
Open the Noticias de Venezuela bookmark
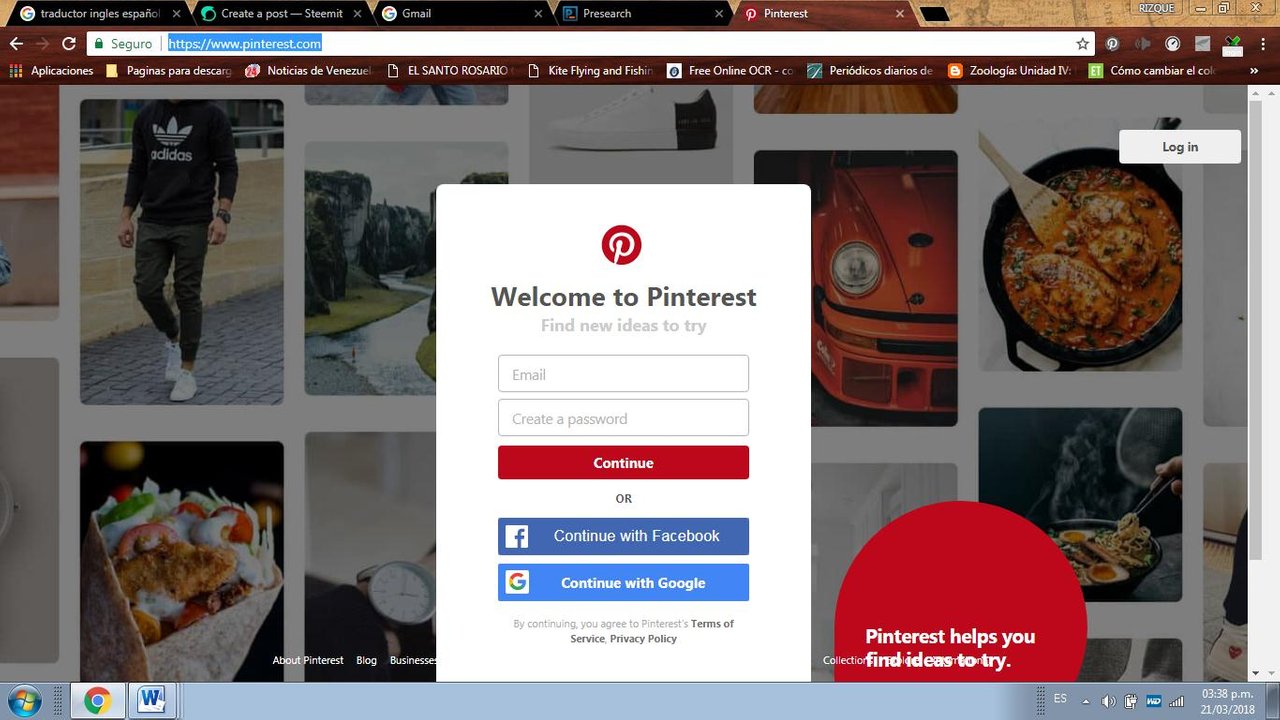pos(308,71)
